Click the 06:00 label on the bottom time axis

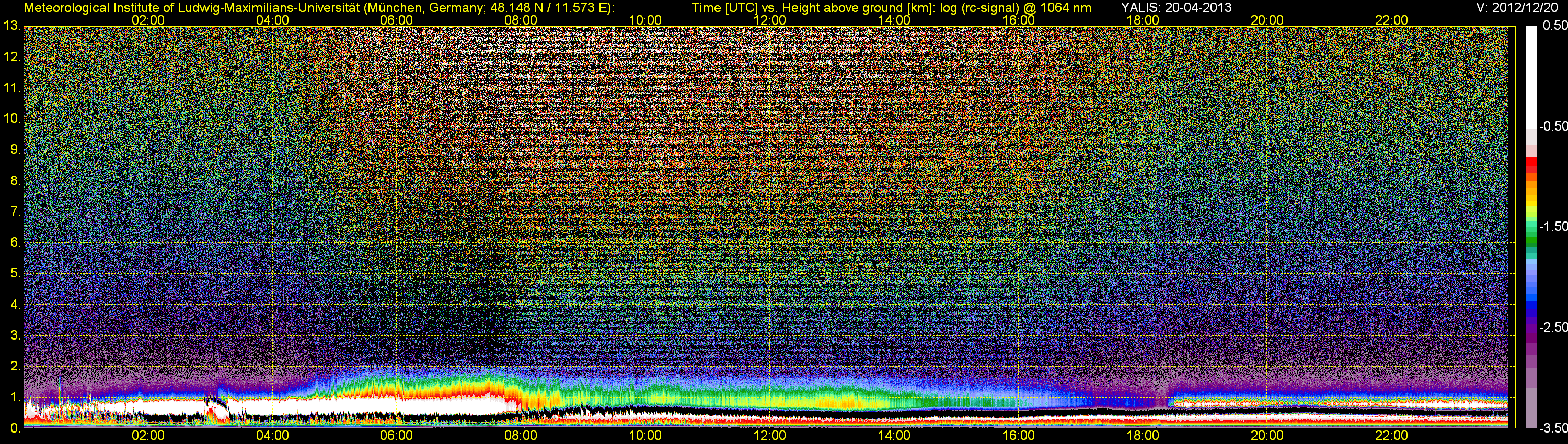click(396, 436)
